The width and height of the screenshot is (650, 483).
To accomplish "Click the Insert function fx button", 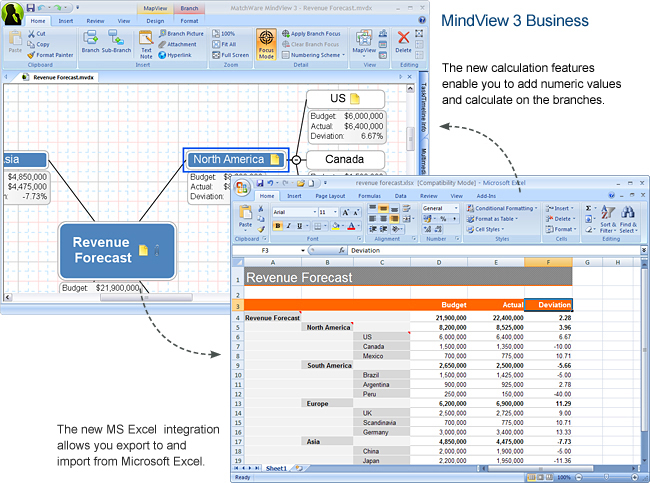I will pyautogui.click(x=342, y=250).
